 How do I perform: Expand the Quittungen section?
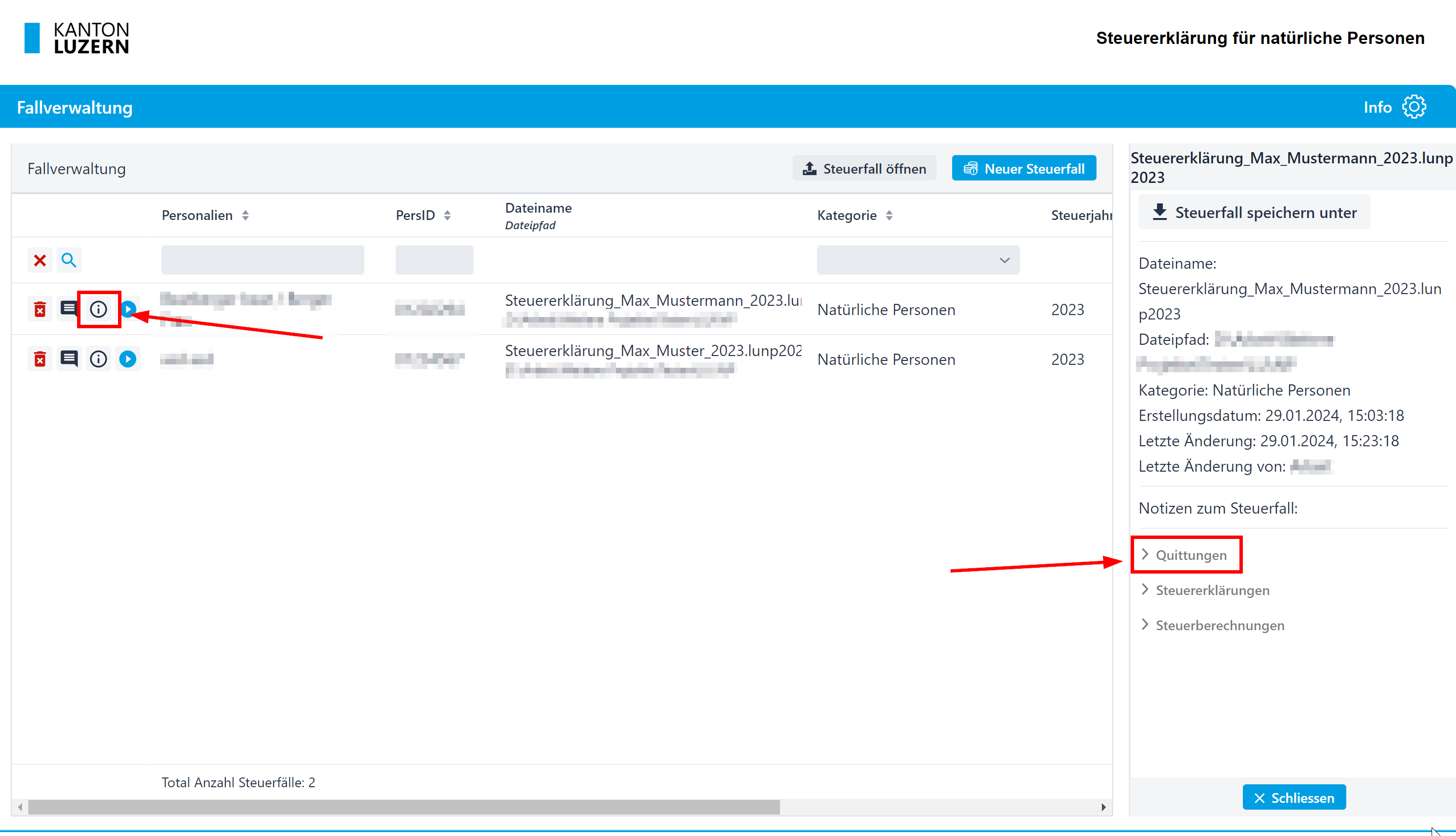[1190, 555]
